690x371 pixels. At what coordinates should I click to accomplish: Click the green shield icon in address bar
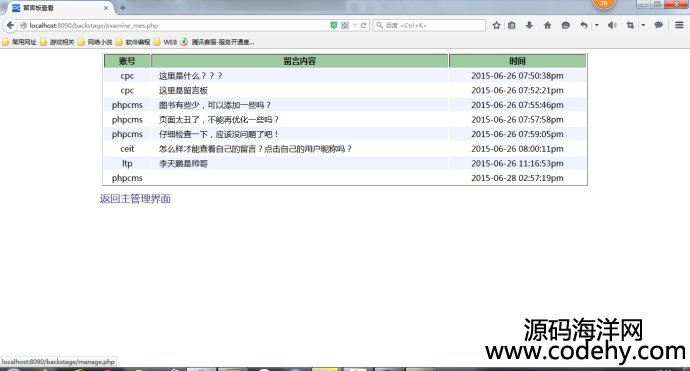click(x=334, y=25)
